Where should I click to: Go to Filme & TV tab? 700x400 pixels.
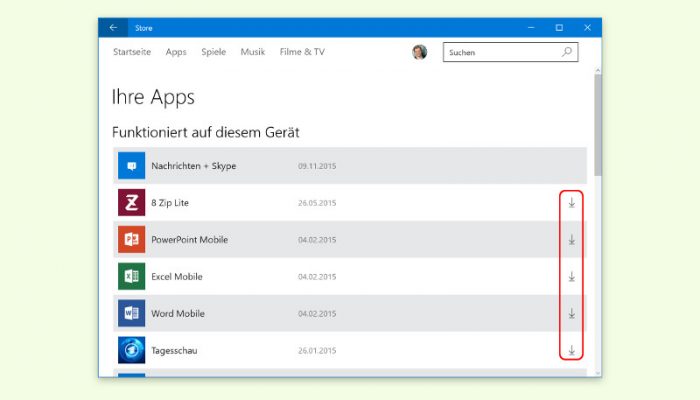[302, 52]
